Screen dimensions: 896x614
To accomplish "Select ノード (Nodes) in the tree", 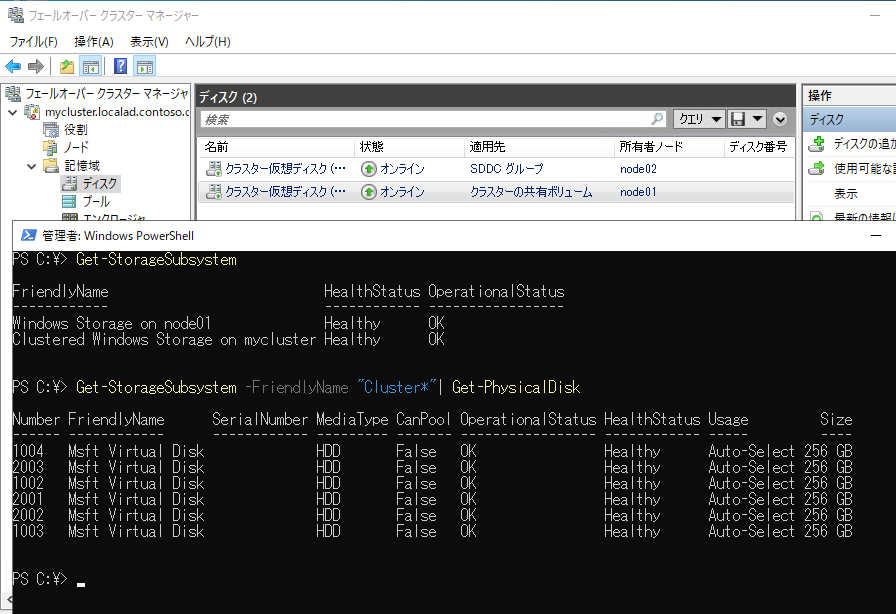I will 76,148.
